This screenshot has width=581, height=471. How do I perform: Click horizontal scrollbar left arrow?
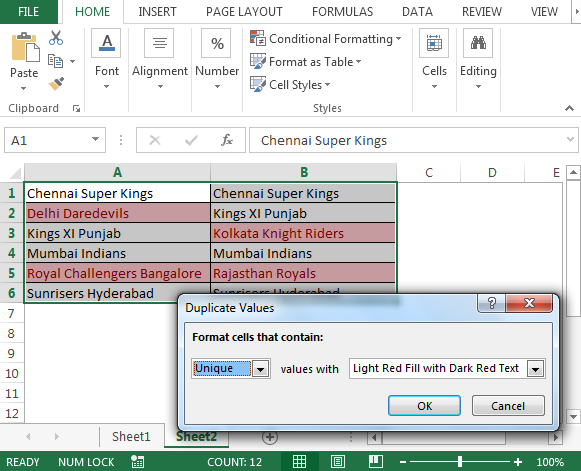pos(374,438)
